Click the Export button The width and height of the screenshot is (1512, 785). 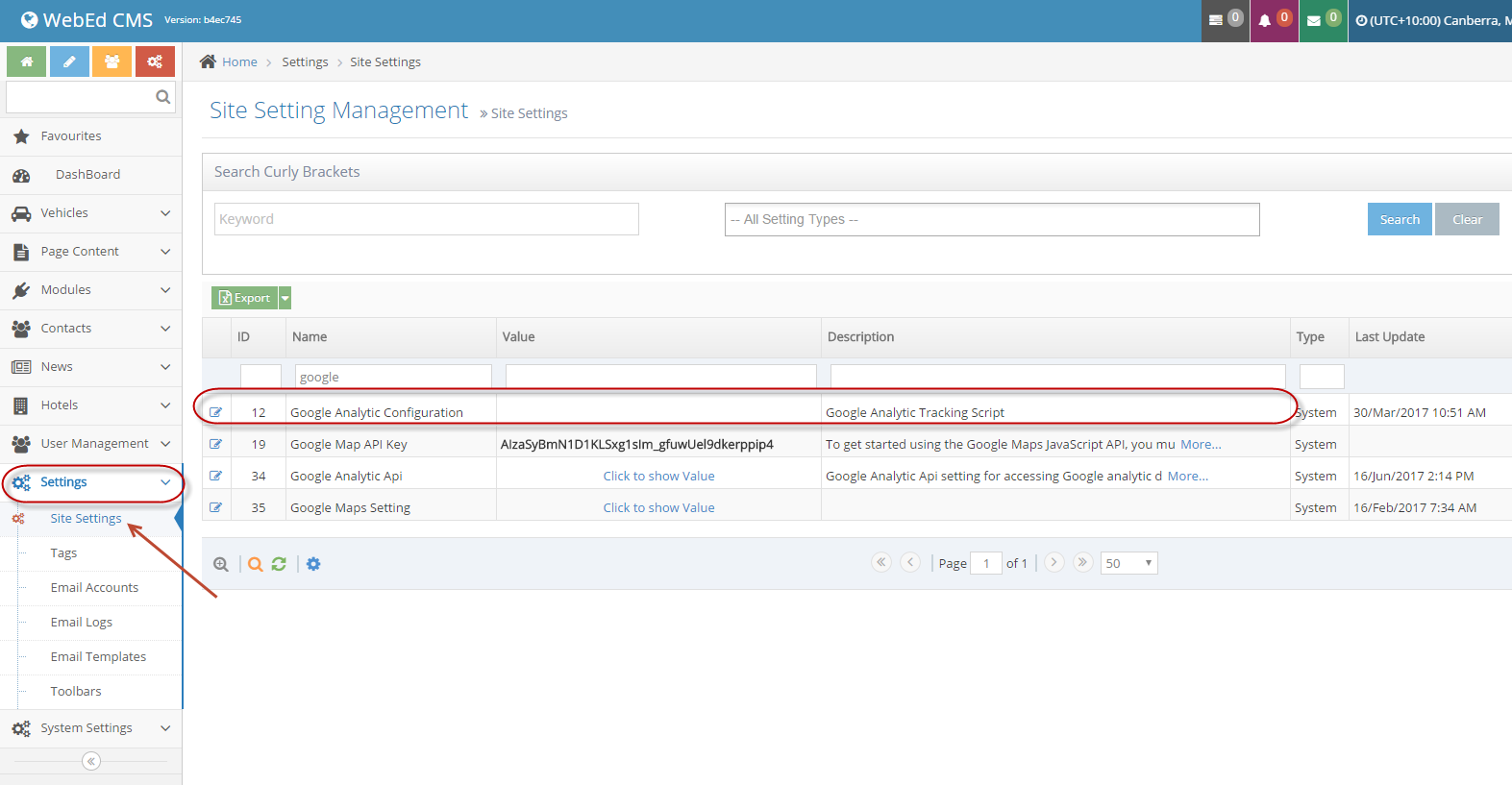tap(245, 298)
